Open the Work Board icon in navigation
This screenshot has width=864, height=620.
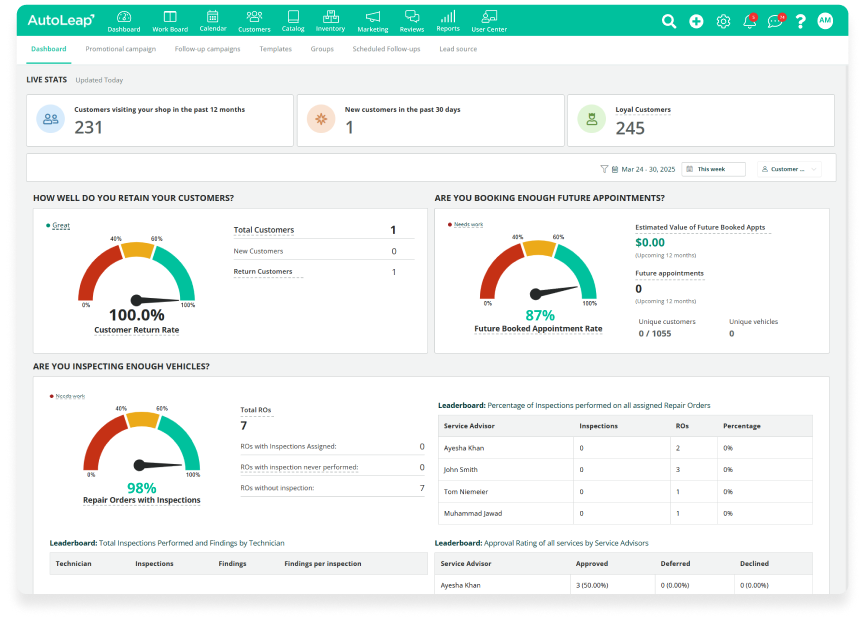coord(170,17)
